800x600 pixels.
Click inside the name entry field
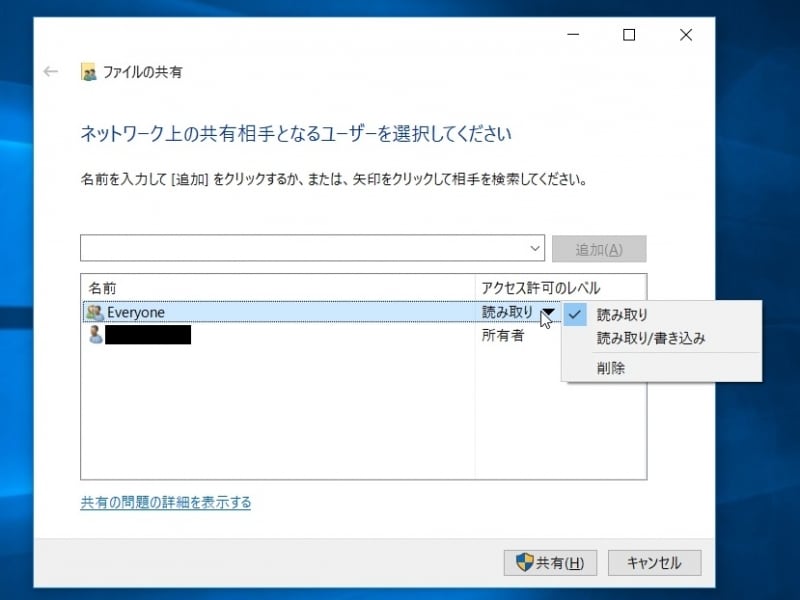pyautogui.click(x=300, y=247)
